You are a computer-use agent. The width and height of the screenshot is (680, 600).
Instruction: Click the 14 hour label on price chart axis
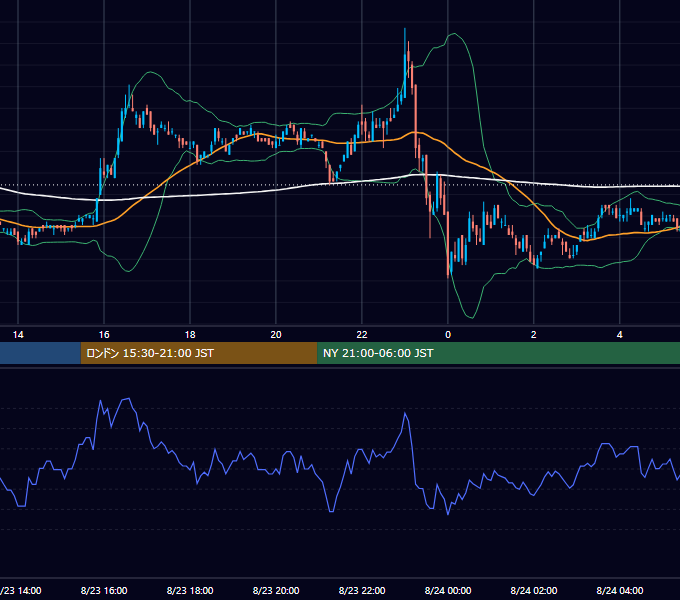[18, 335]
